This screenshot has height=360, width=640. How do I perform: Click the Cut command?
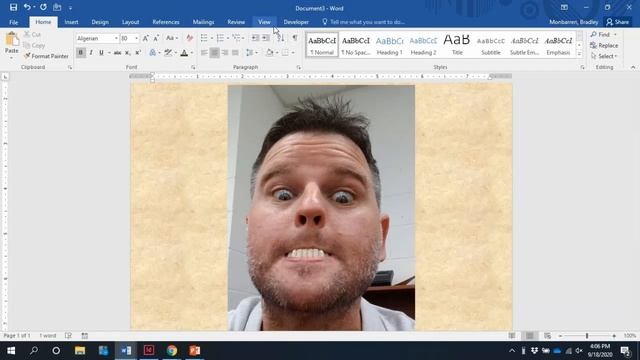coord(32,35)
